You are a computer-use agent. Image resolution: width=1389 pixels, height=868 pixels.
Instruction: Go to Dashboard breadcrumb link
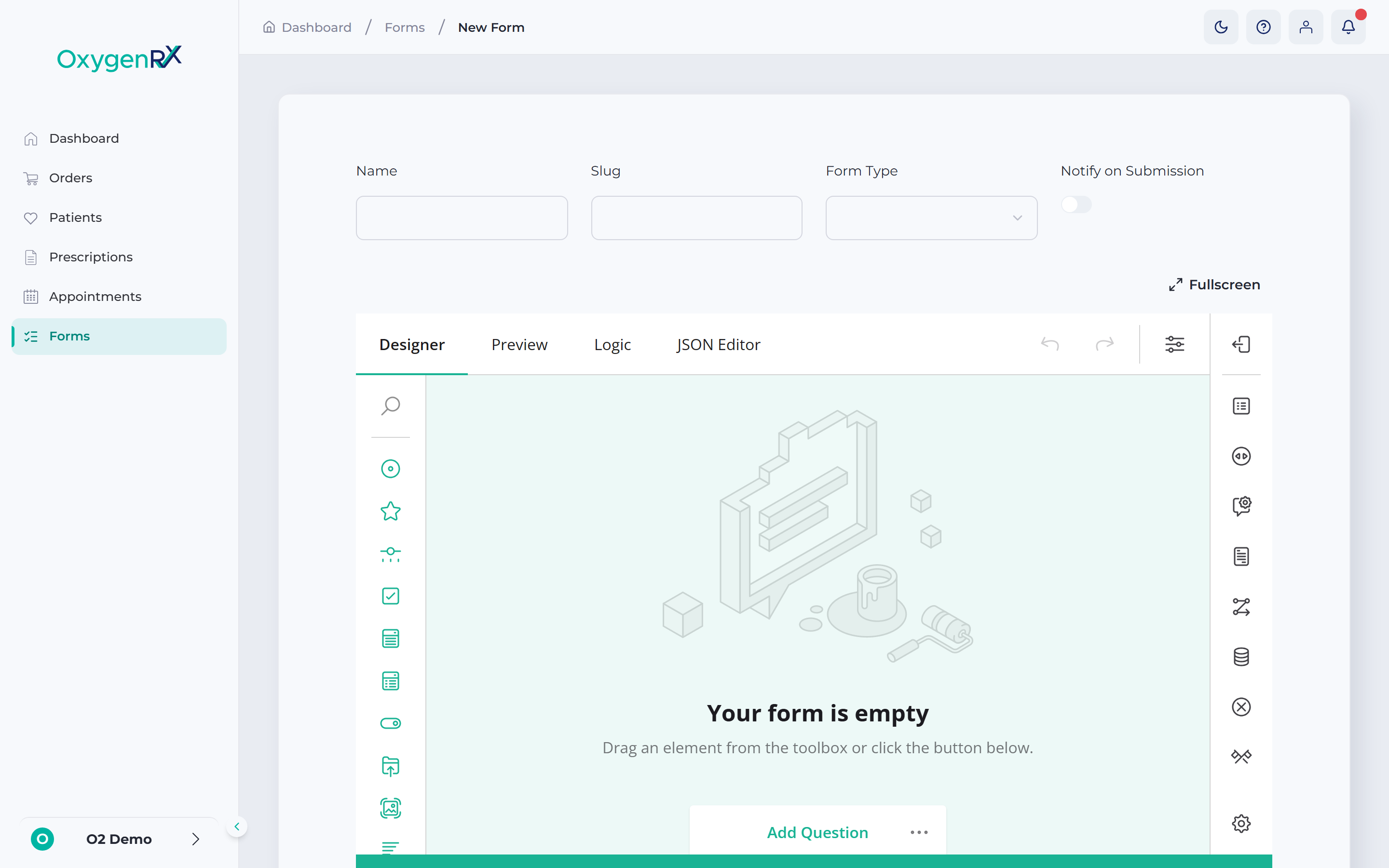point(307,27)
